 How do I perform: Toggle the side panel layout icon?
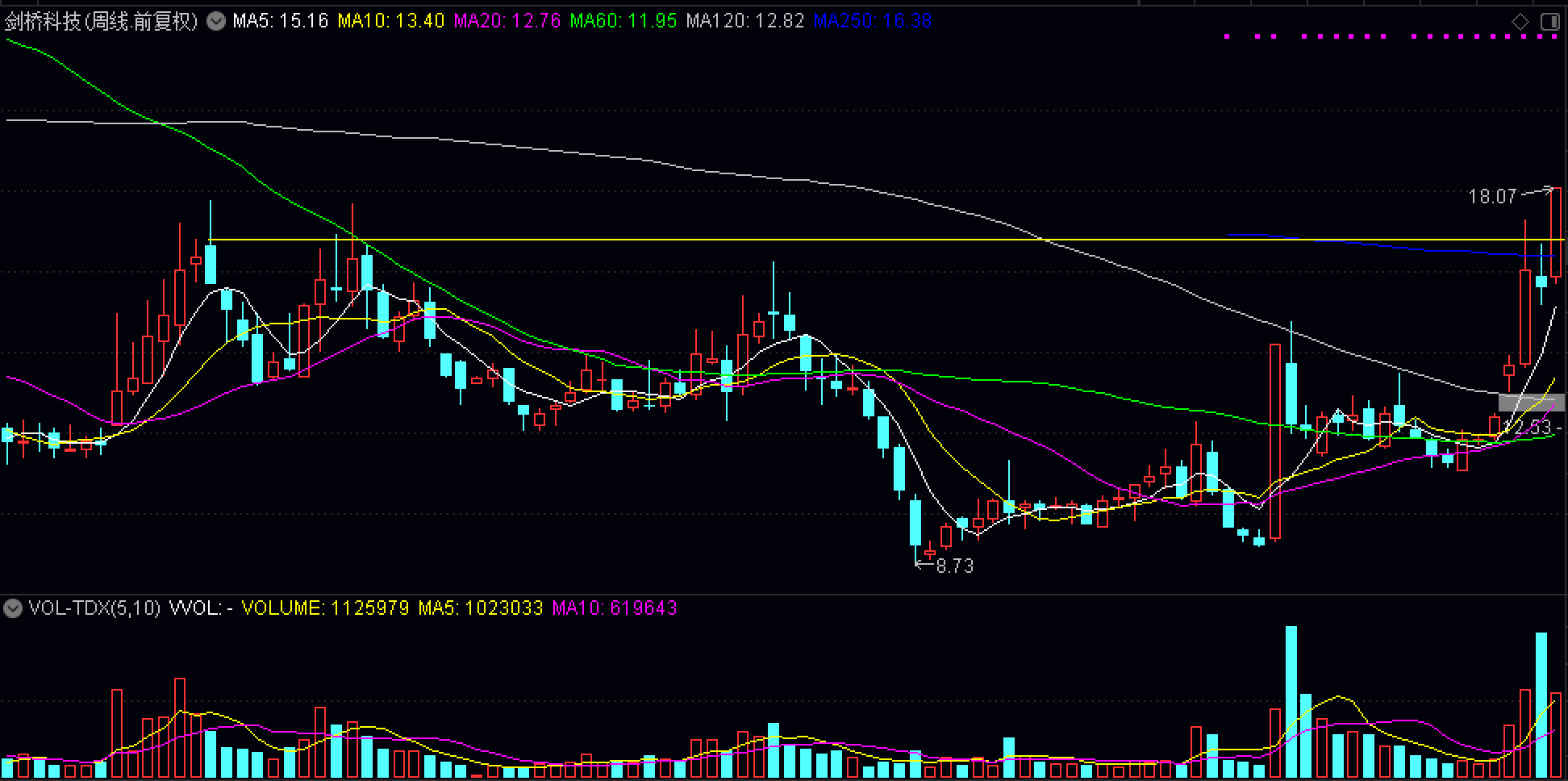(1549, 22)
